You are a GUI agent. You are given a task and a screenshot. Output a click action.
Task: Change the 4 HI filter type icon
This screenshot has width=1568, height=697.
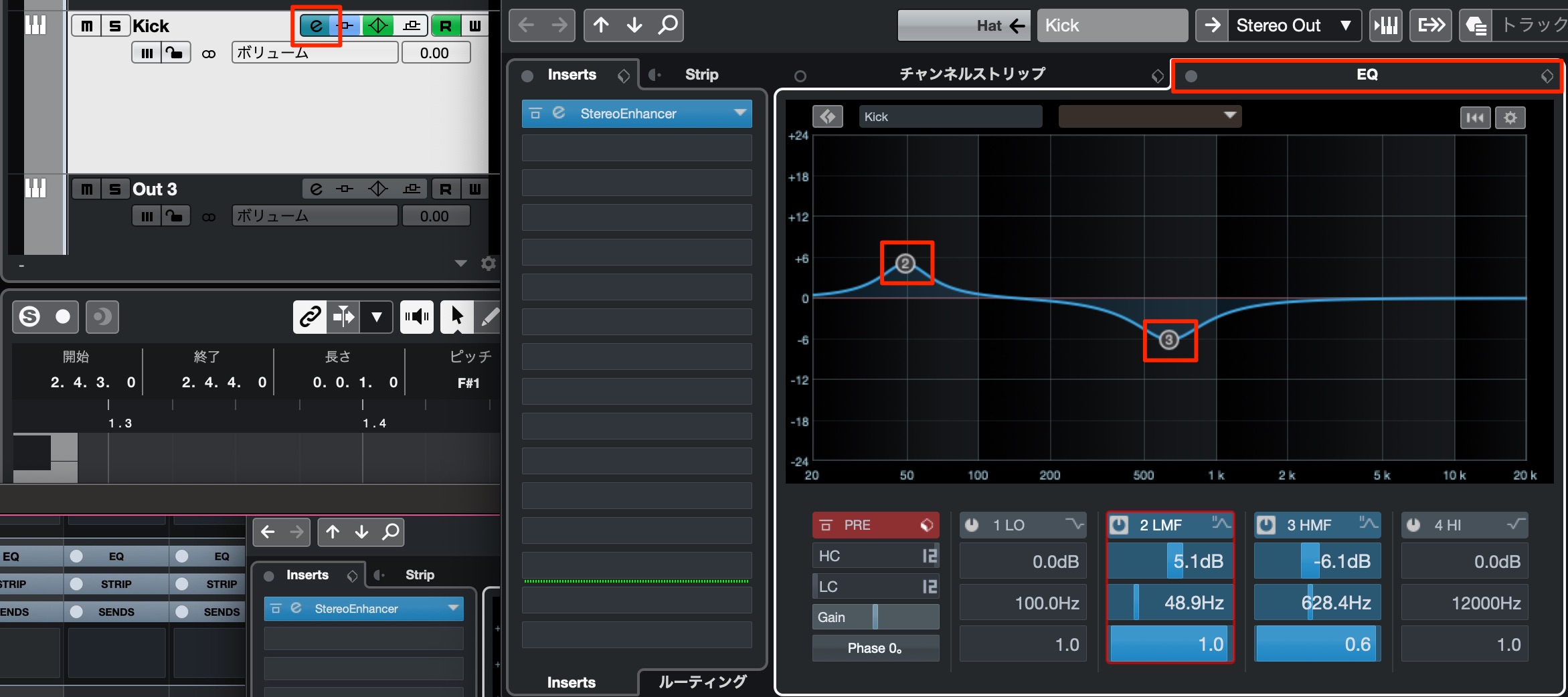pos(1516,524)
